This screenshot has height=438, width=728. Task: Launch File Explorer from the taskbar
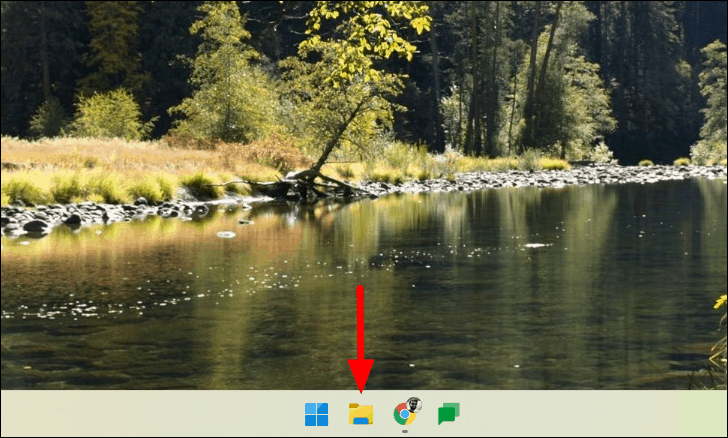361,414
